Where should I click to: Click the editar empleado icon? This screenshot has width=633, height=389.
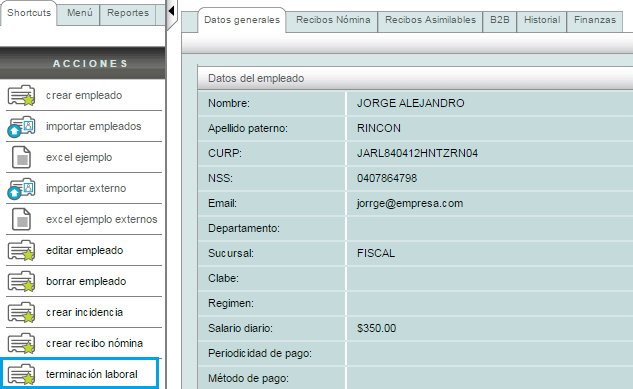21,250
